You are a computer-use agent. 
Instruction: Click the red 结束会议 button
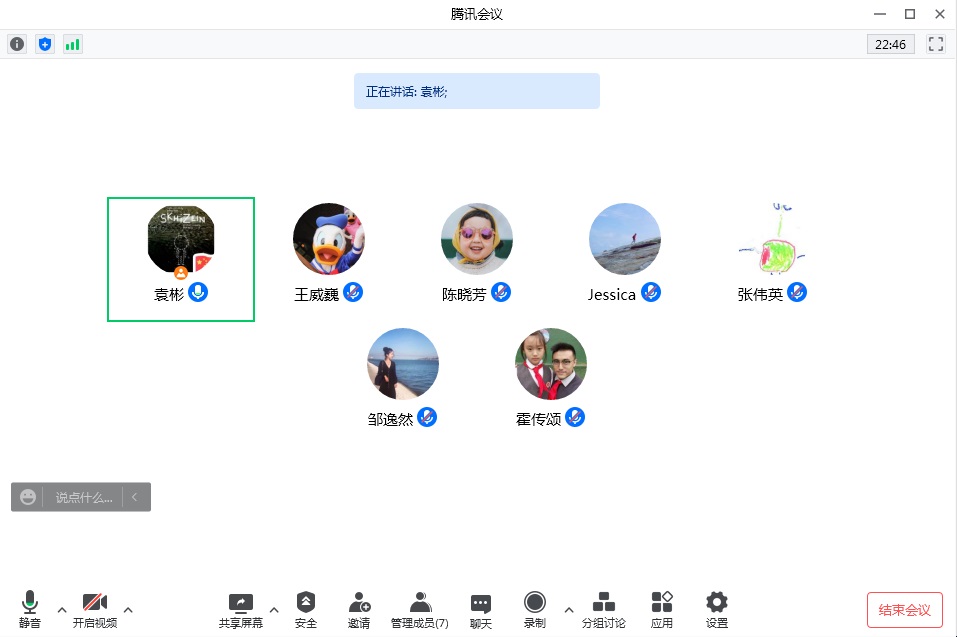coord(905,610)
